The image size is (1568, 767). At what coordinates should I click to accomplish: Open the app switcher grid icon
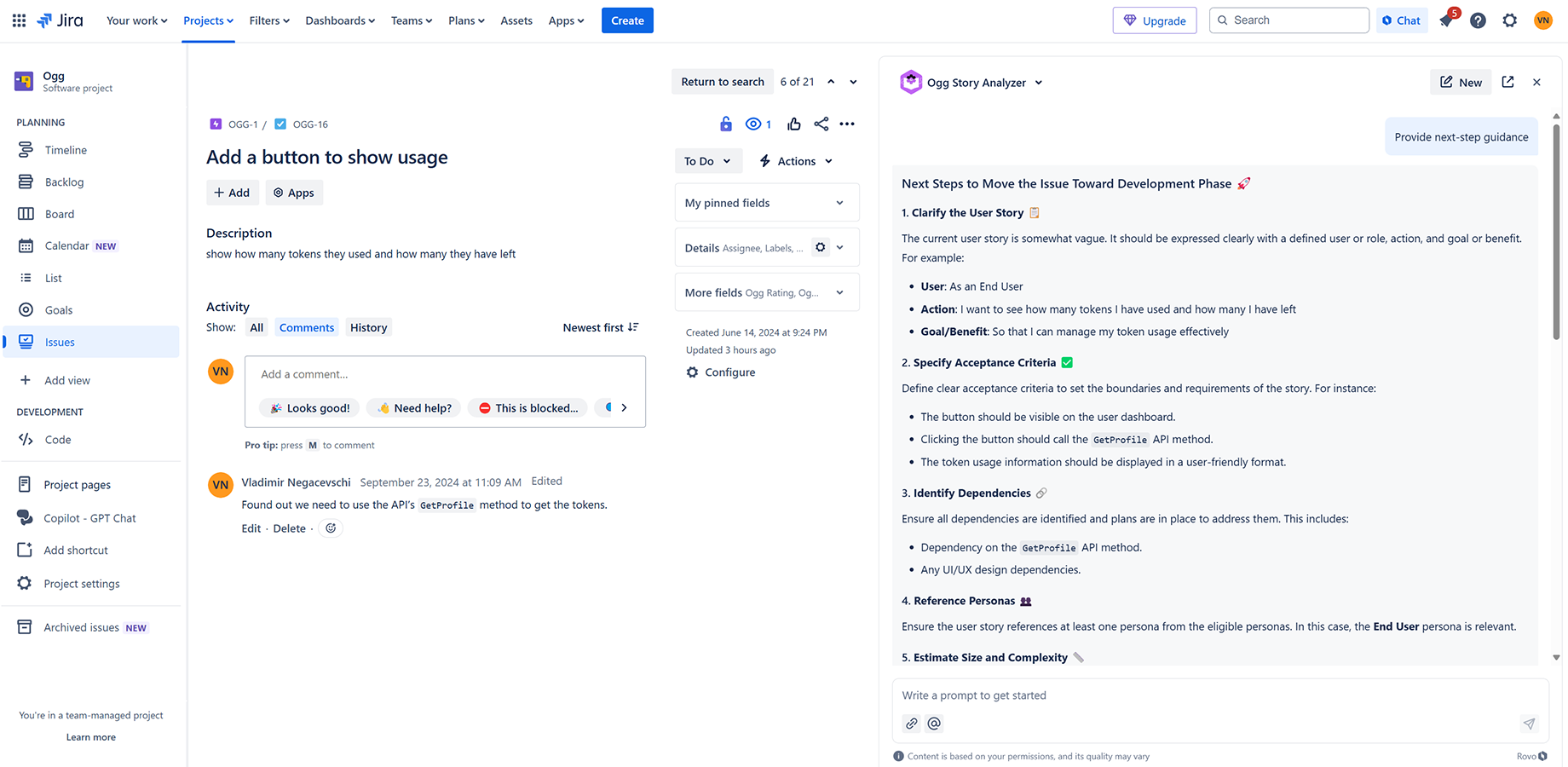(19, 20)
